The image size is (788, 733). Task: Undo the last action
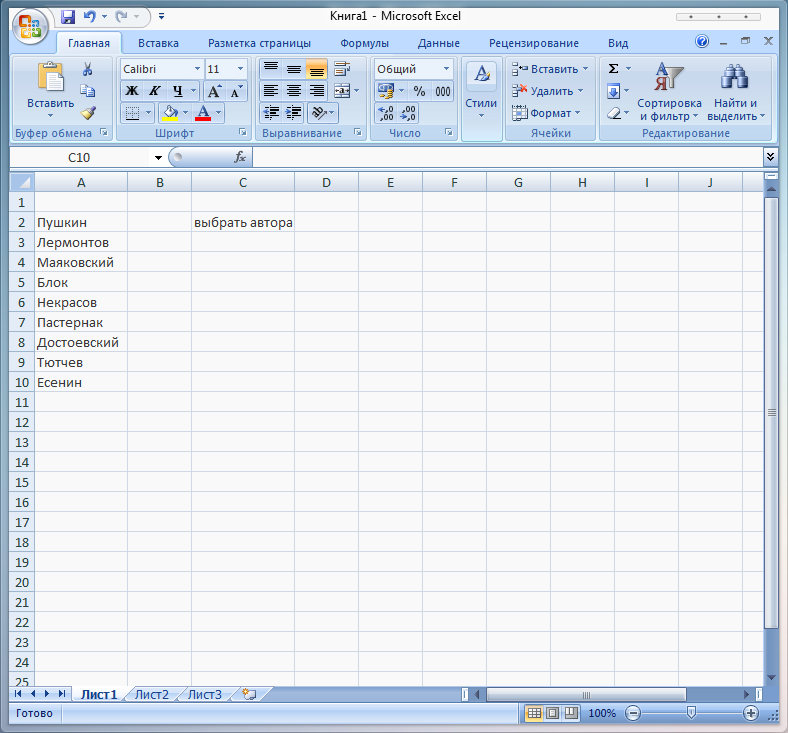pyautogui.click(x=89, y=17)
